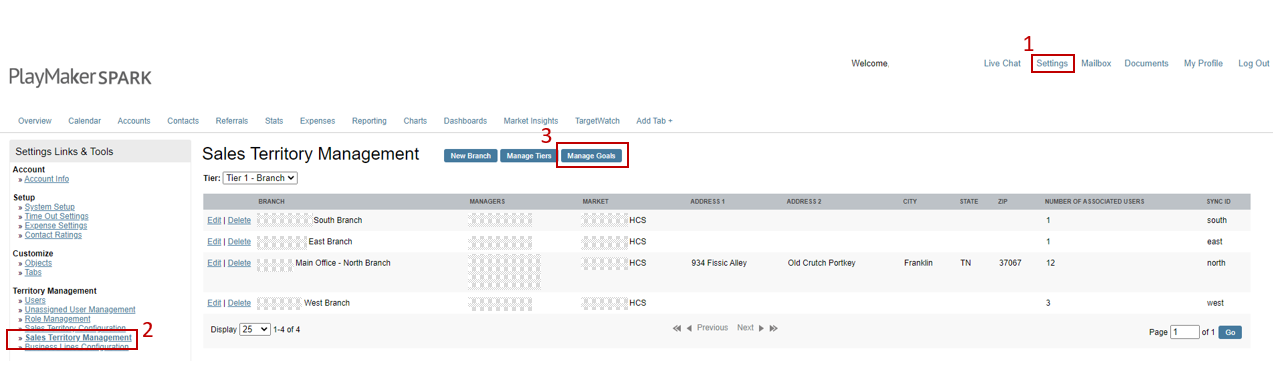Jump to last page arrow icon

pos(773,328)
